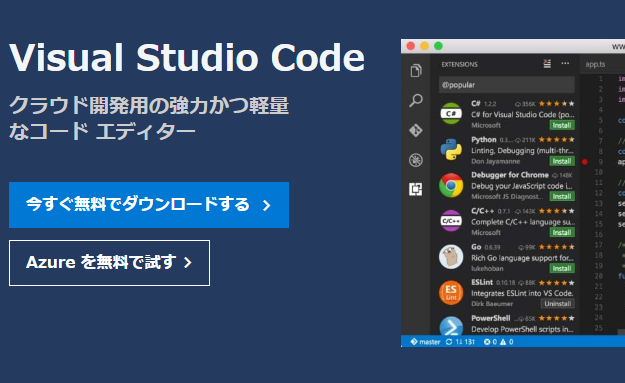Screen dimensions: 625x383
Task: Click the Python extension logo
Action: 451,149
